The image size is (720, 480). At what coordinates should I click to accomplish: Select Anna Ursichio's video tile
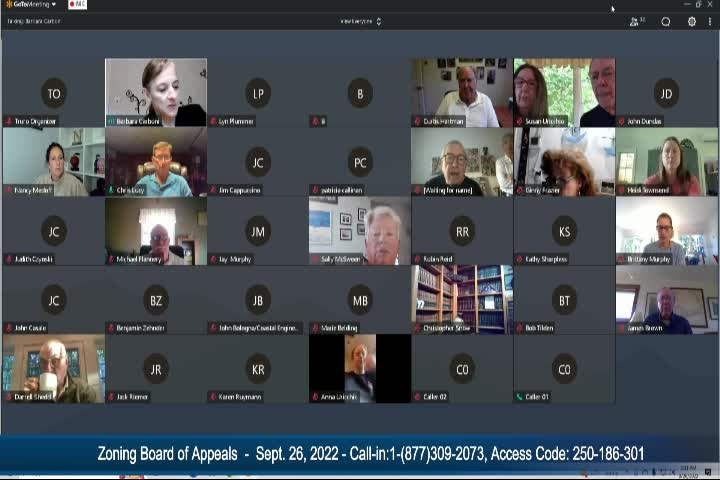(x=360, y=365)
